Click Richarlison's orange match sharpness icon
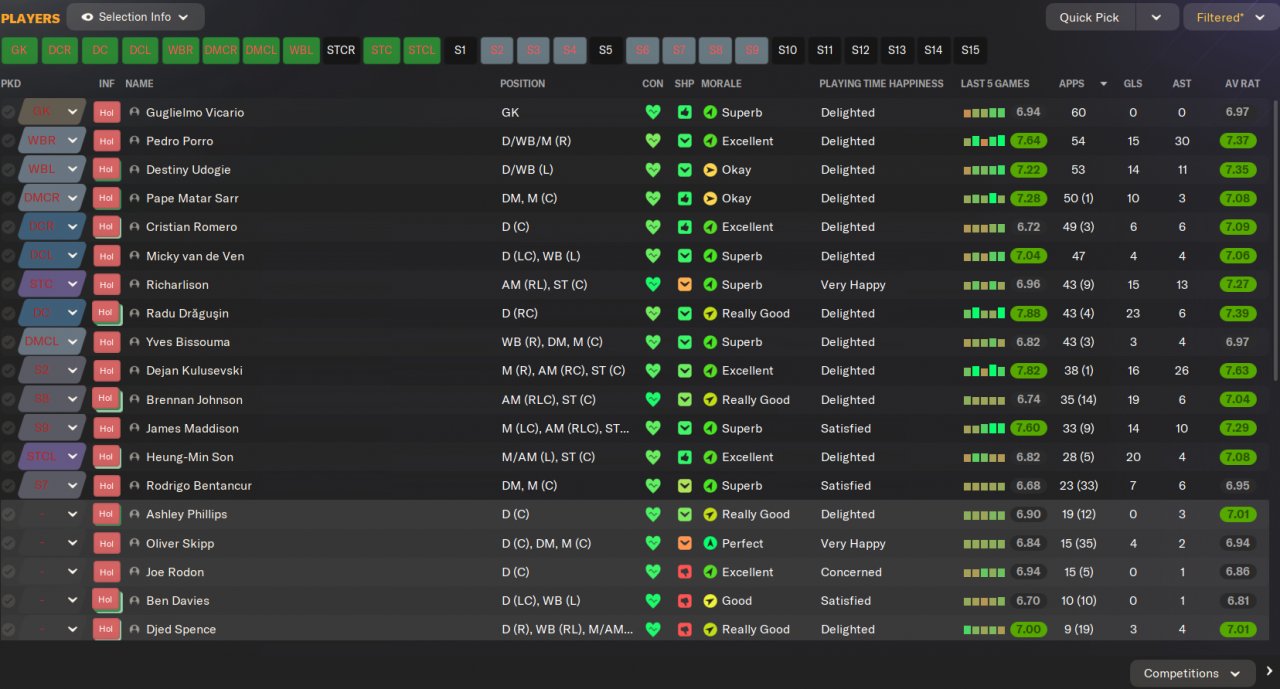This screenshot has width=1280, height=689. [684, 285]
